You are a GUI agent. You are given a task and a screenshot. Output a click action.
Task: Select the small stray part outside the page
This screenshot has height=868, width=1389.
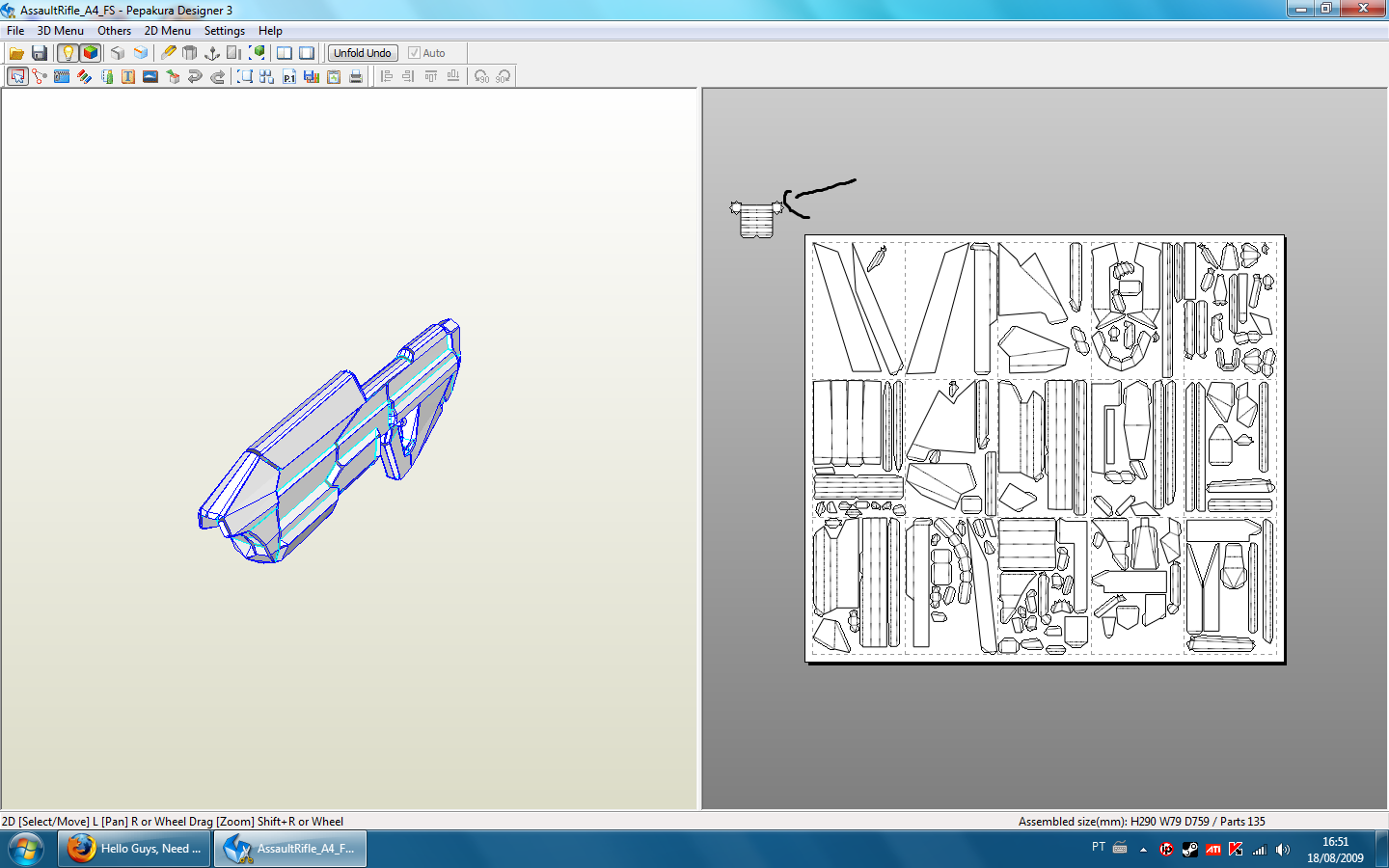(756, 219)
